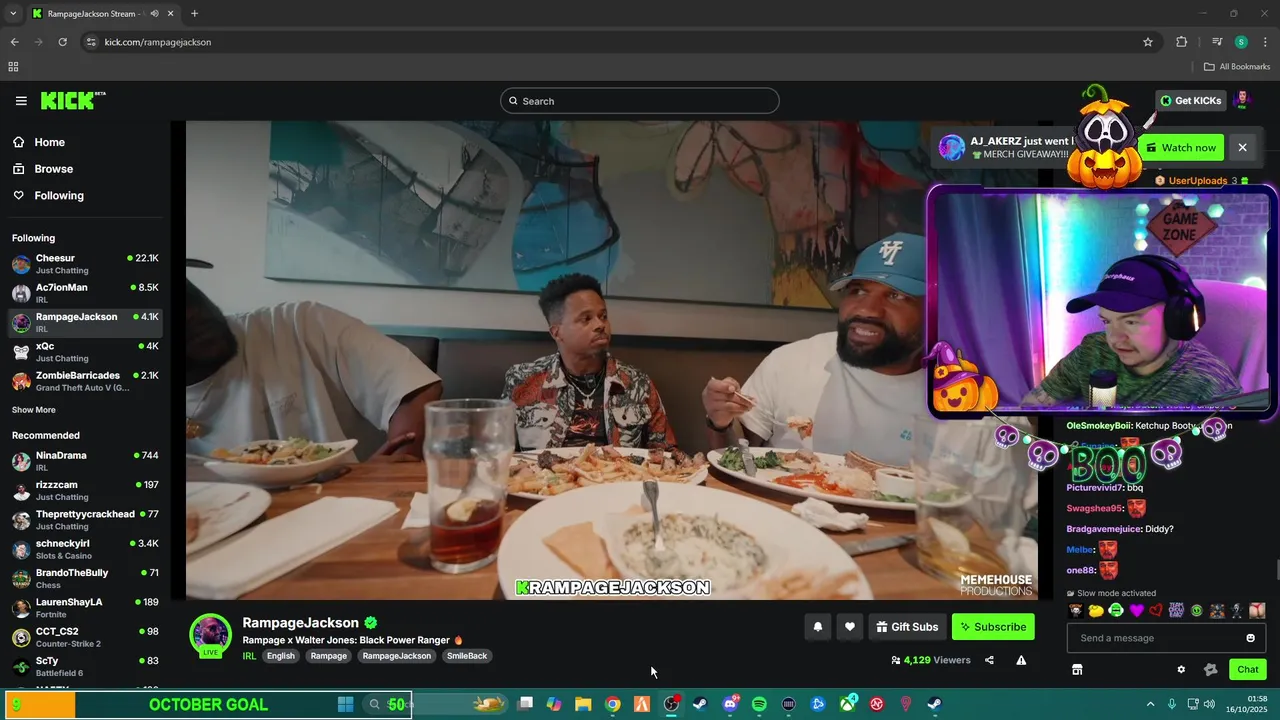The image size is (1280, 720).
Task: Click the Swagshea95 username in chat
Action: [x=1095, y=508]
